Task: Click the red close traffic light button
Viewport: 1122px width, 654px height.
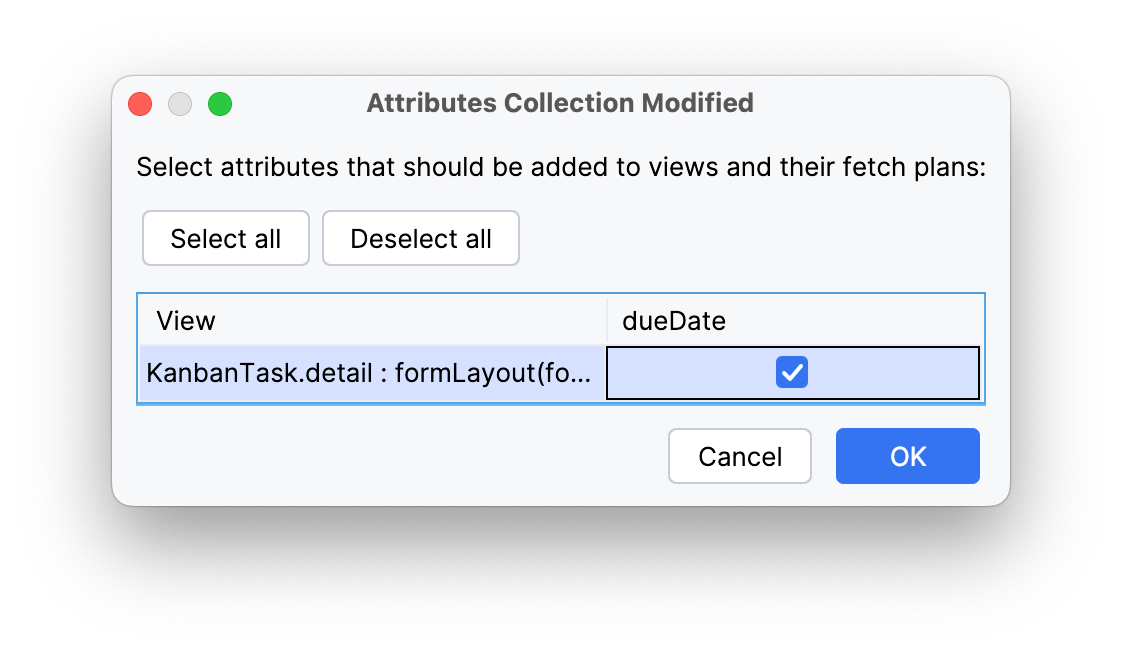Action: click(139, 103)
